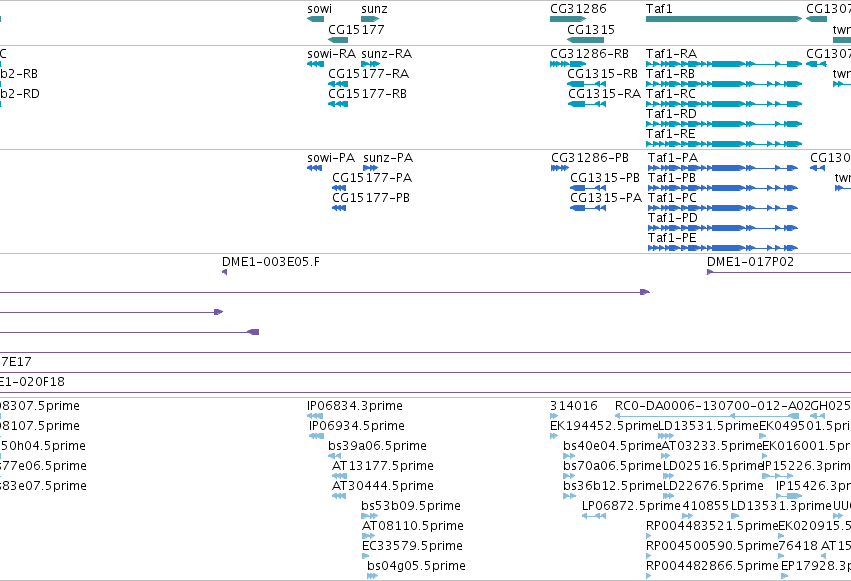This screenshot has width=851, height=581.
Task: Select EST 410855
Action: pyautogui.click(x=706, y=506)
